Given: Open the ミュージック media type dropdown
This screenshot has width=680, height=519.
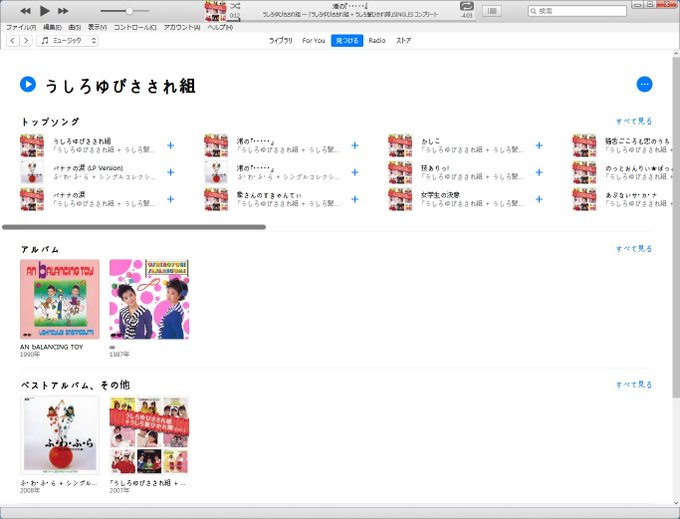Looking at the screenshot, I should click(x=67, y=41).
